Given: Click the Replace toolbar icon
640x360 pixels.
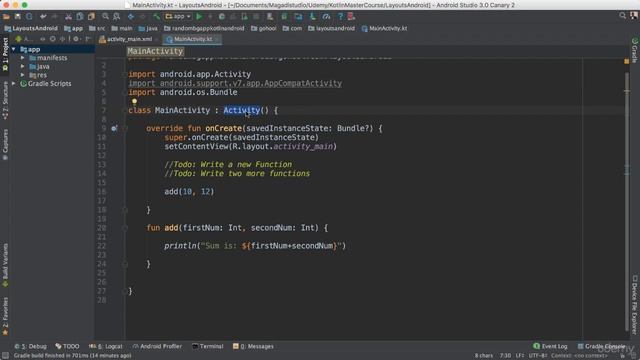Looking at the screenshot, I should [117, 17].
